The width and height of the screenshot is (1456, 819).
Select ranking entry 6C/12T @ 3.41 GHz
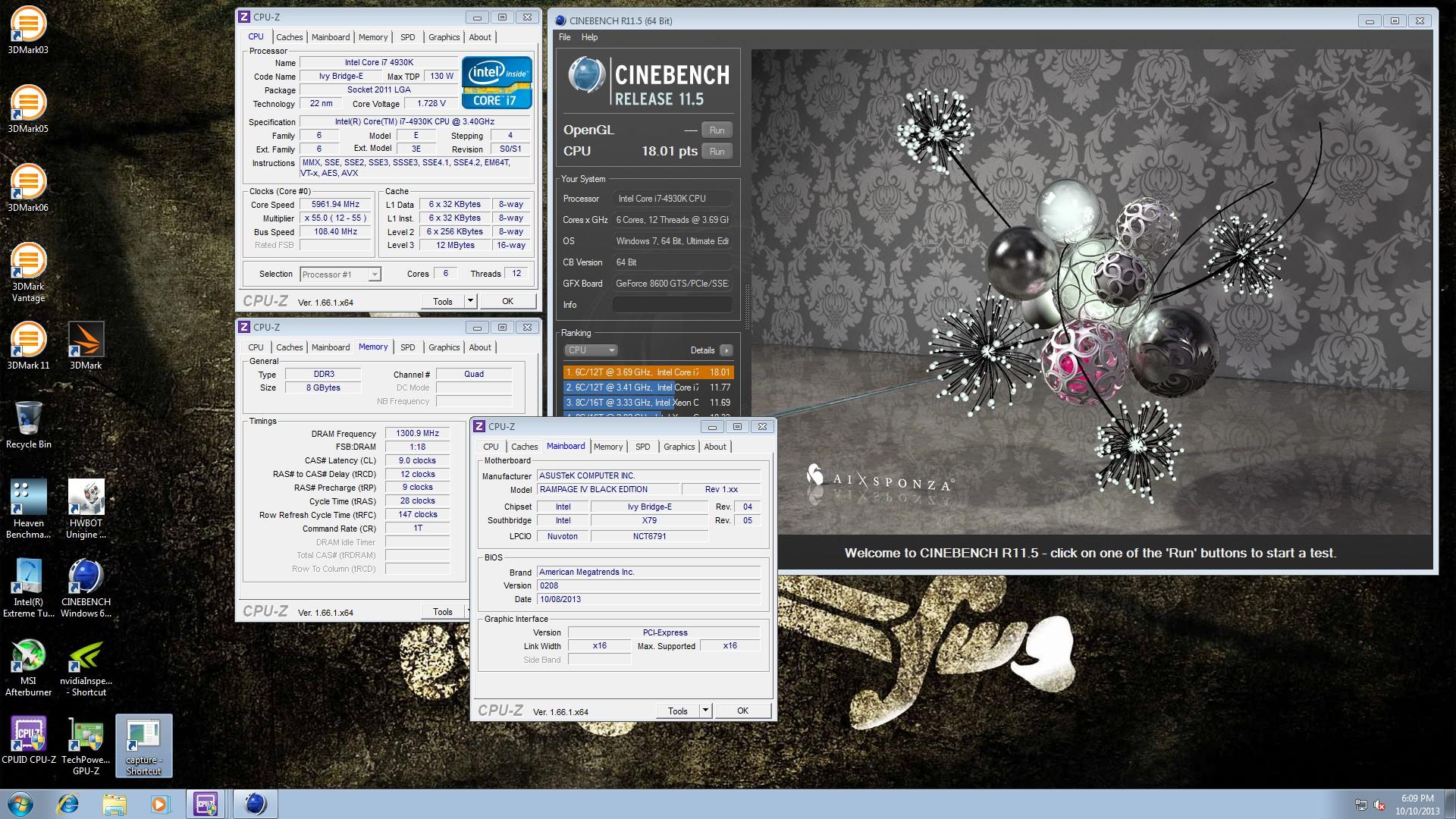[648, 388]
